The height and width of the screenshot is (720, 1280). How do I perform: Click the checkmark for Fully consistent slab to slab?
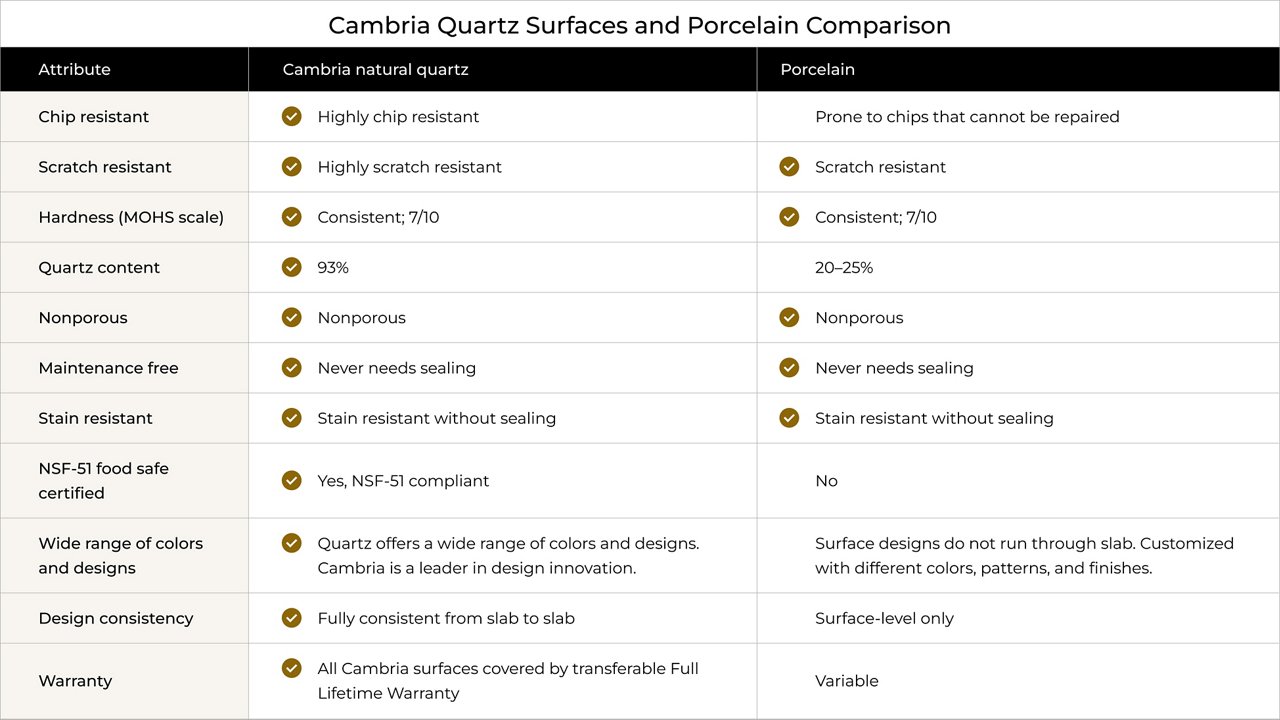pos(291,618)
